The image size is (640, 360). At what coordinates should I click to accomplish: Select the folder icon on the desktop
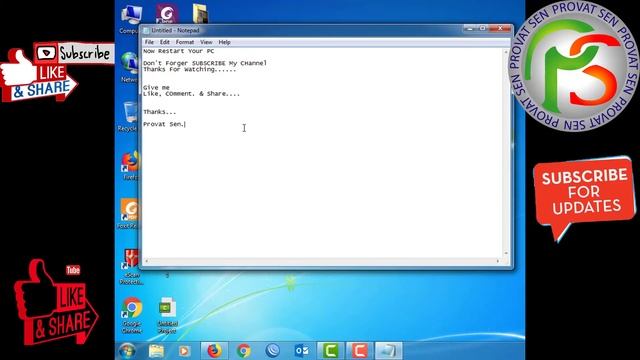200,13
